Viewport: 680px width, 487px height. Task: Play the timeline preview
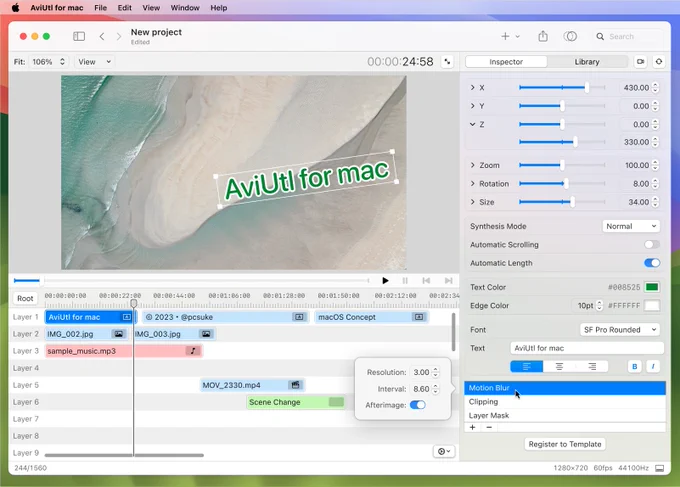[385, 281]
